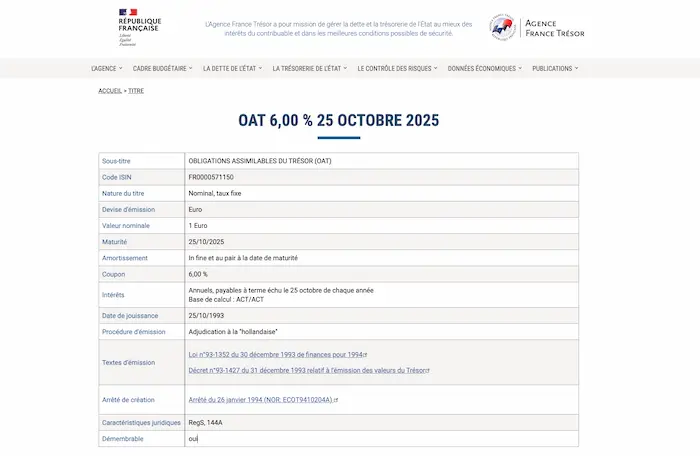Expand chevron next to LA TRÉSORERIE DE L'ÉTAT
The width and height of the screenshot is (700, 456).
[345, 68]
